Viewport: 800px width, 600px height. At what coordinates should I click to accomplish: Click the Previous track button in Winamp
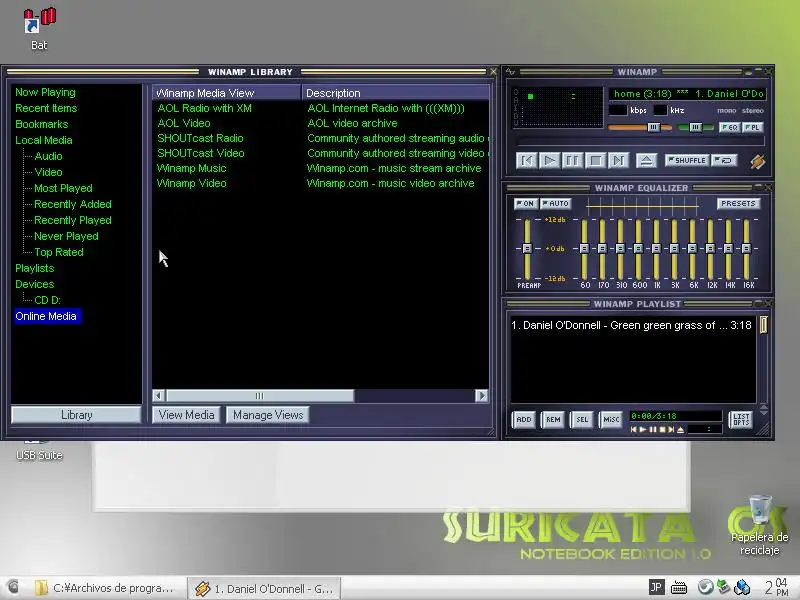click(x=527, y=161)
